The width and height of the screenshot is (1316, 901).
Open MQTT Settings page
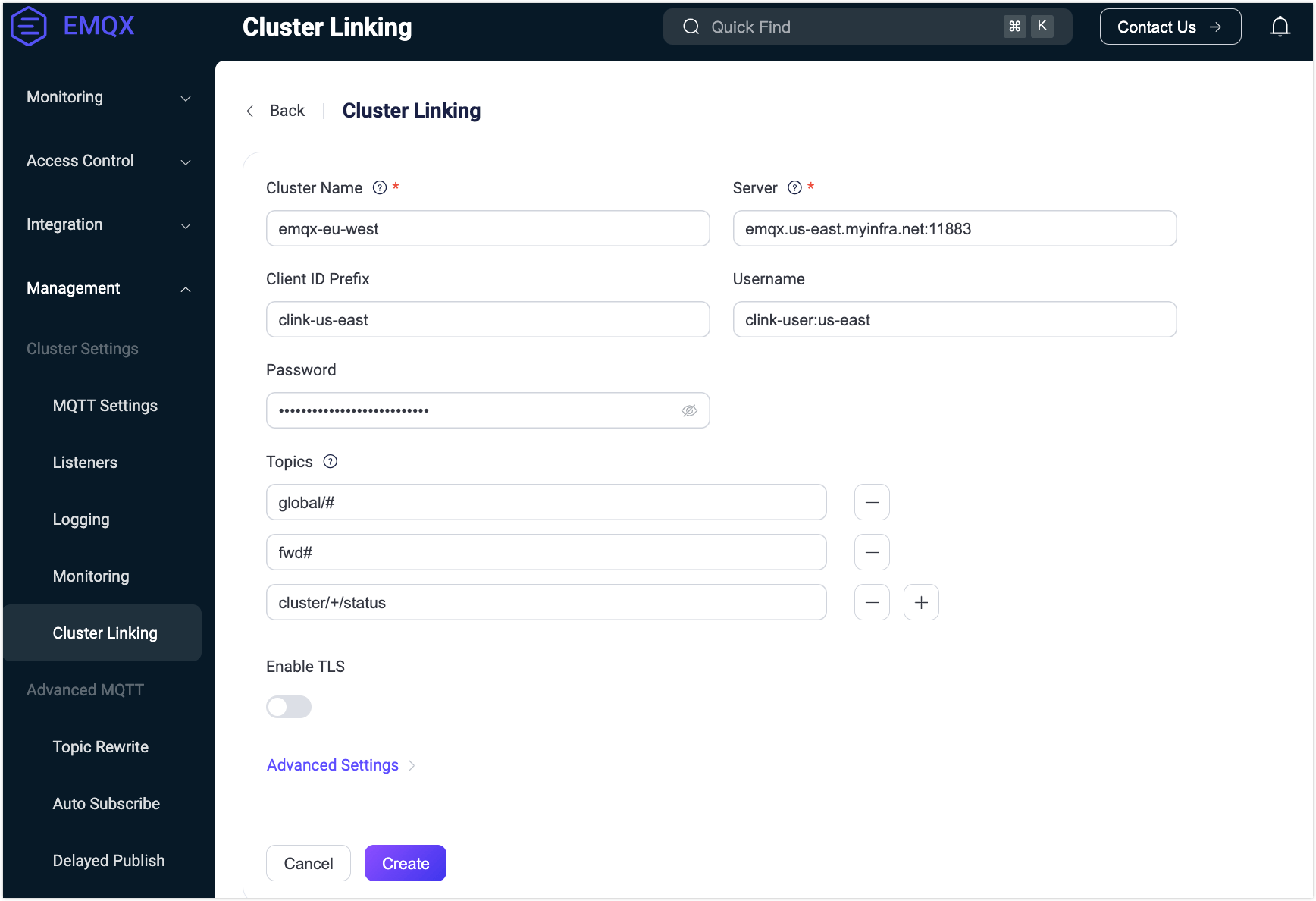point(105,406)
